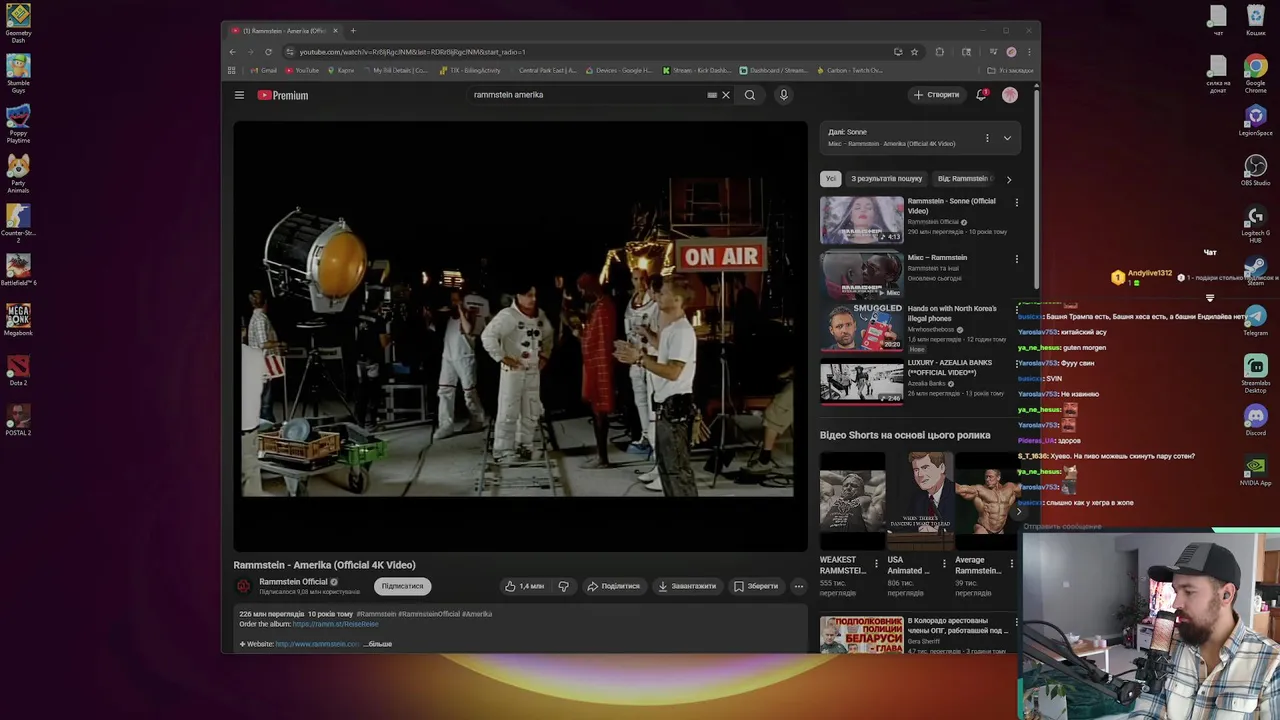Click the Підписатися subscribe button
Image resolution: width=1280 pixels, height=720 pixels.
[402, 586]
